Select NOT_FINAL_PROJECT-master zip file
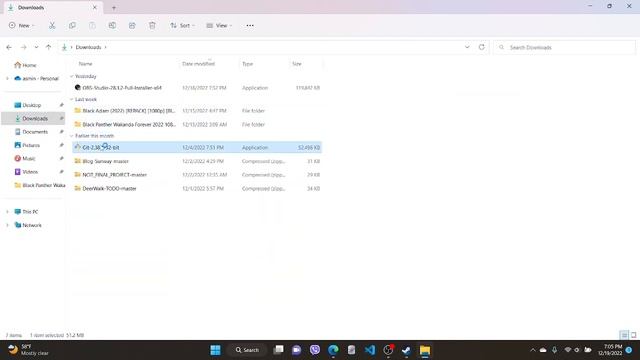This screenshot has width=640, height=360. click(x=197, y=175)
